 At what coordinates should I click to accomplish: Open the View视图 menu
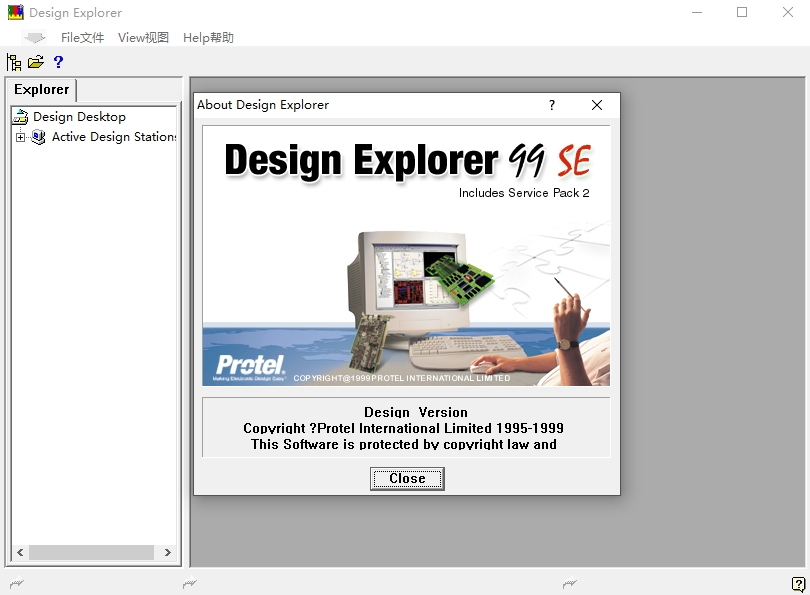[x=143, y=38]
